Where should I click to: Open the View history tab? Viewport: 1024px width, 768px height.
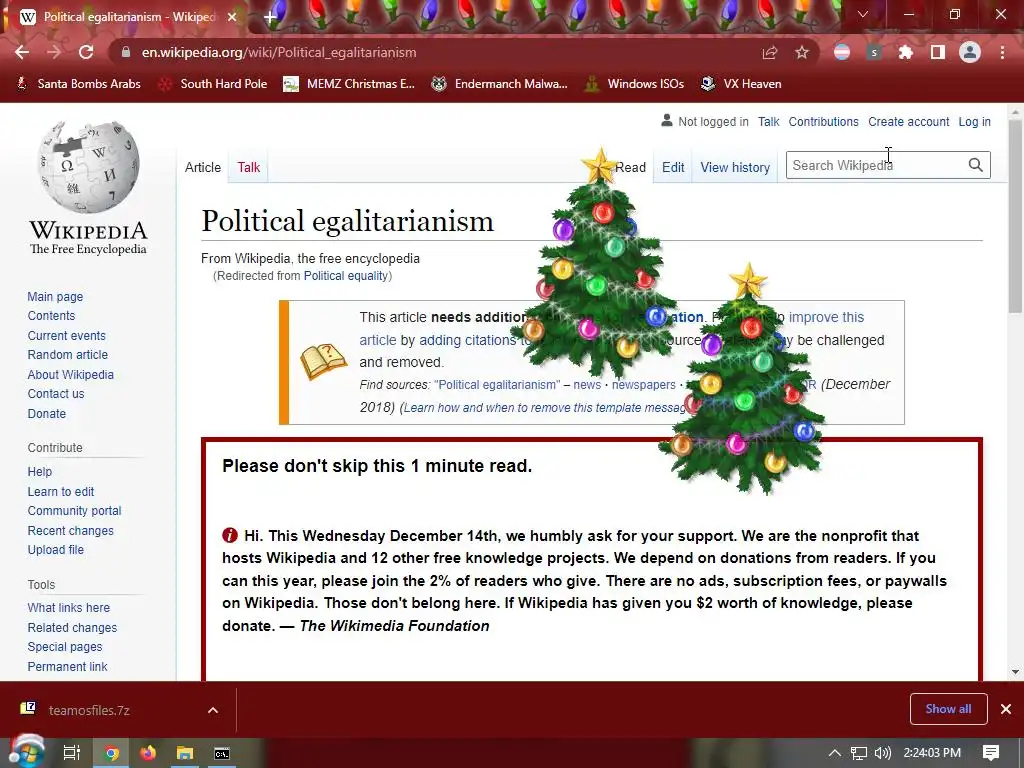pos(735,167)
